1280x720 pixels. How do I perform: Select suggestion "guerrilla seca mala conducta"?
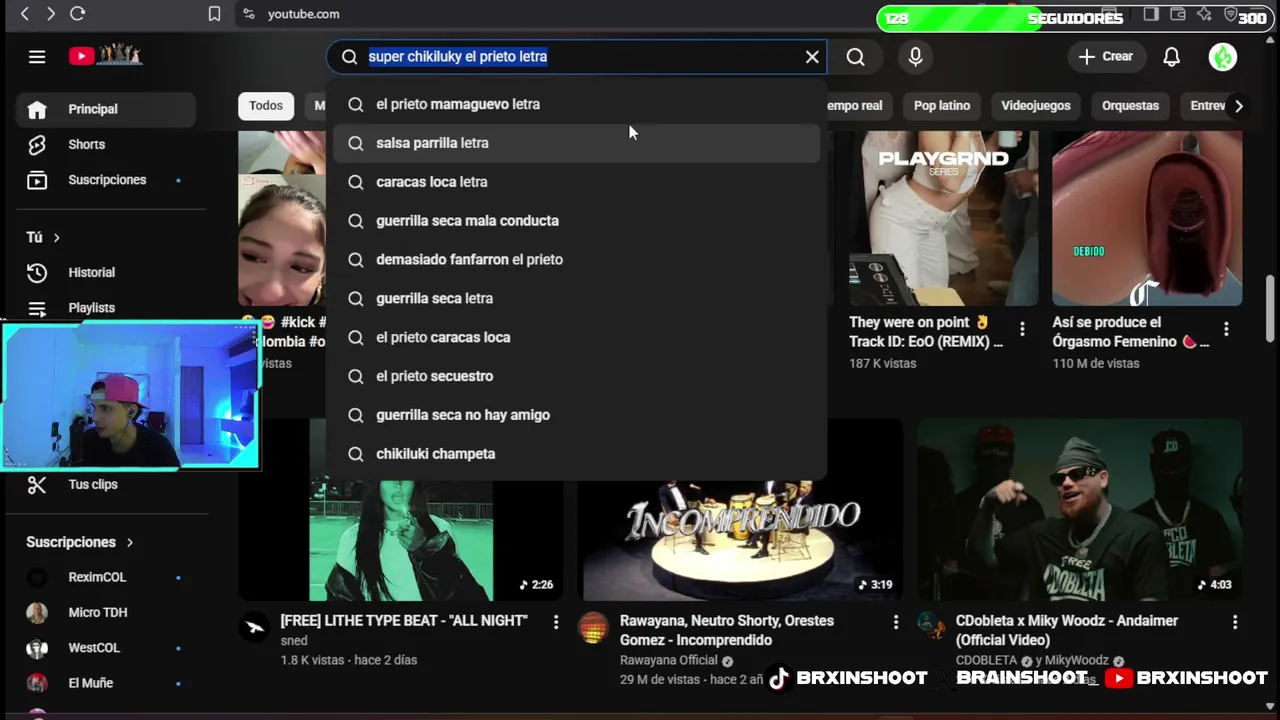click(x=576, y=221)
